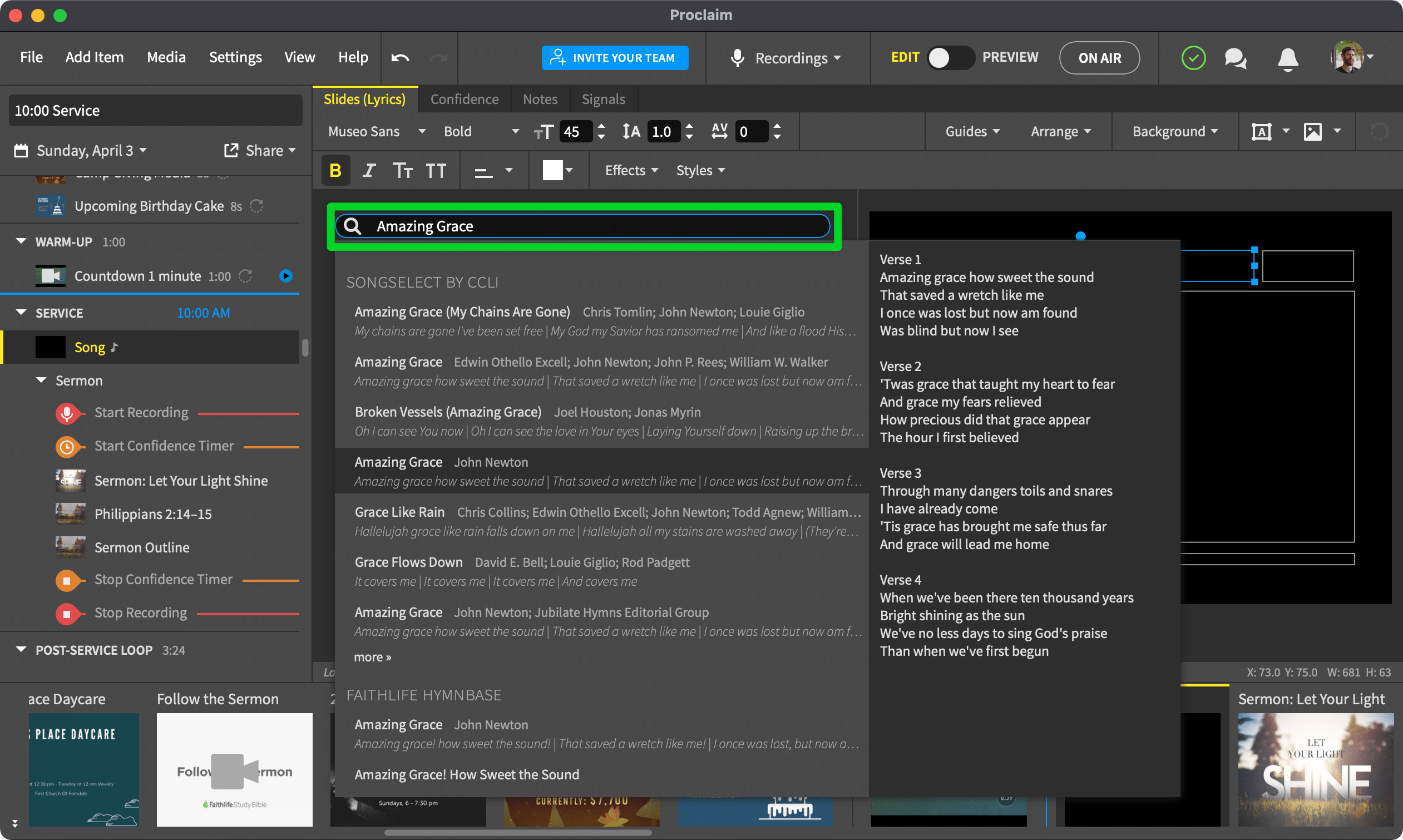This screenshot has width=1403, height=840.
Task: Click the Stop Recording red icon
Action: (x=67, y=614)
